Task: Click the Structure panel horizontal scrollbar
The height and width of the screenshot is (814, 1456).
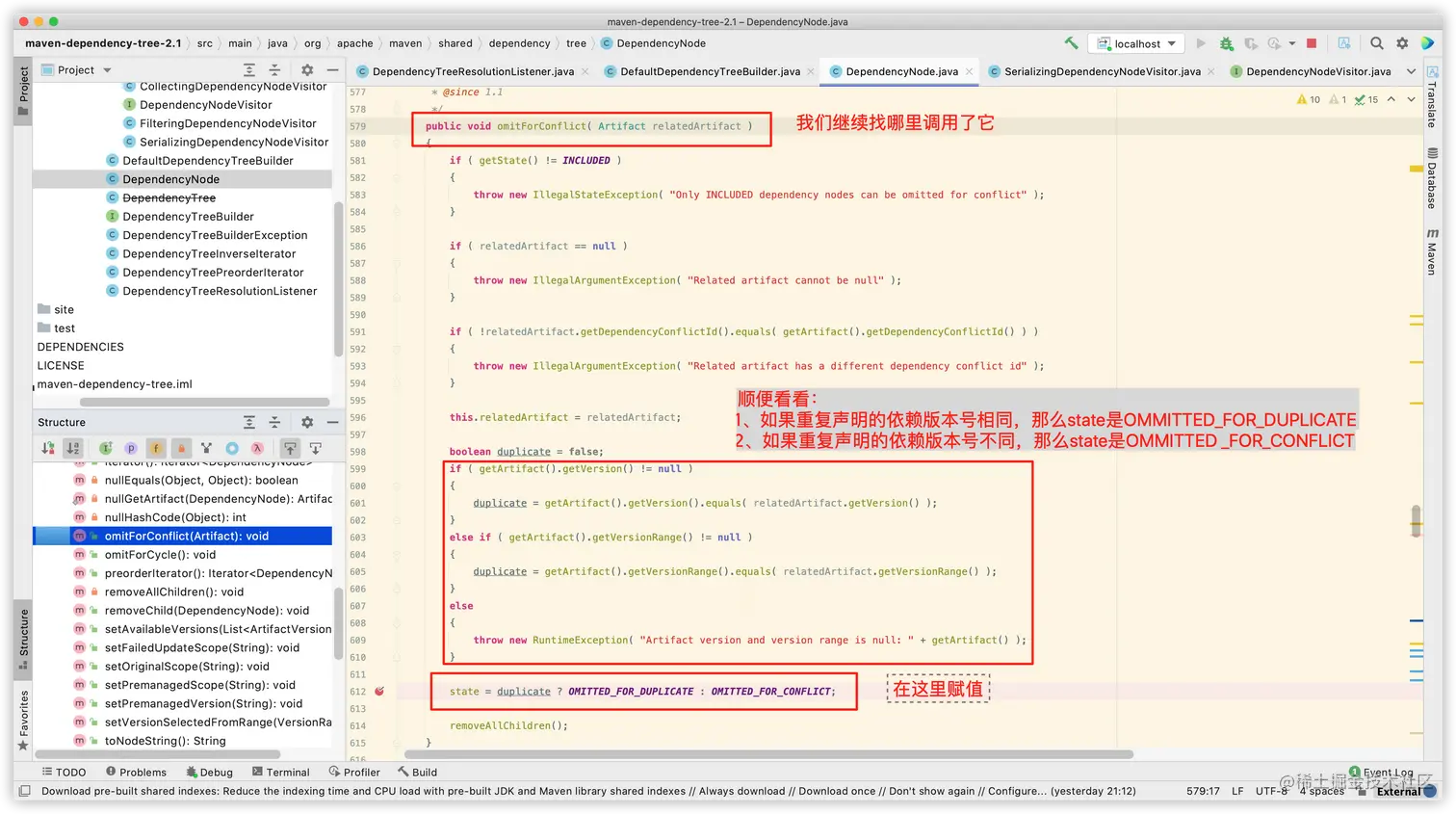Action: [159, 754]
